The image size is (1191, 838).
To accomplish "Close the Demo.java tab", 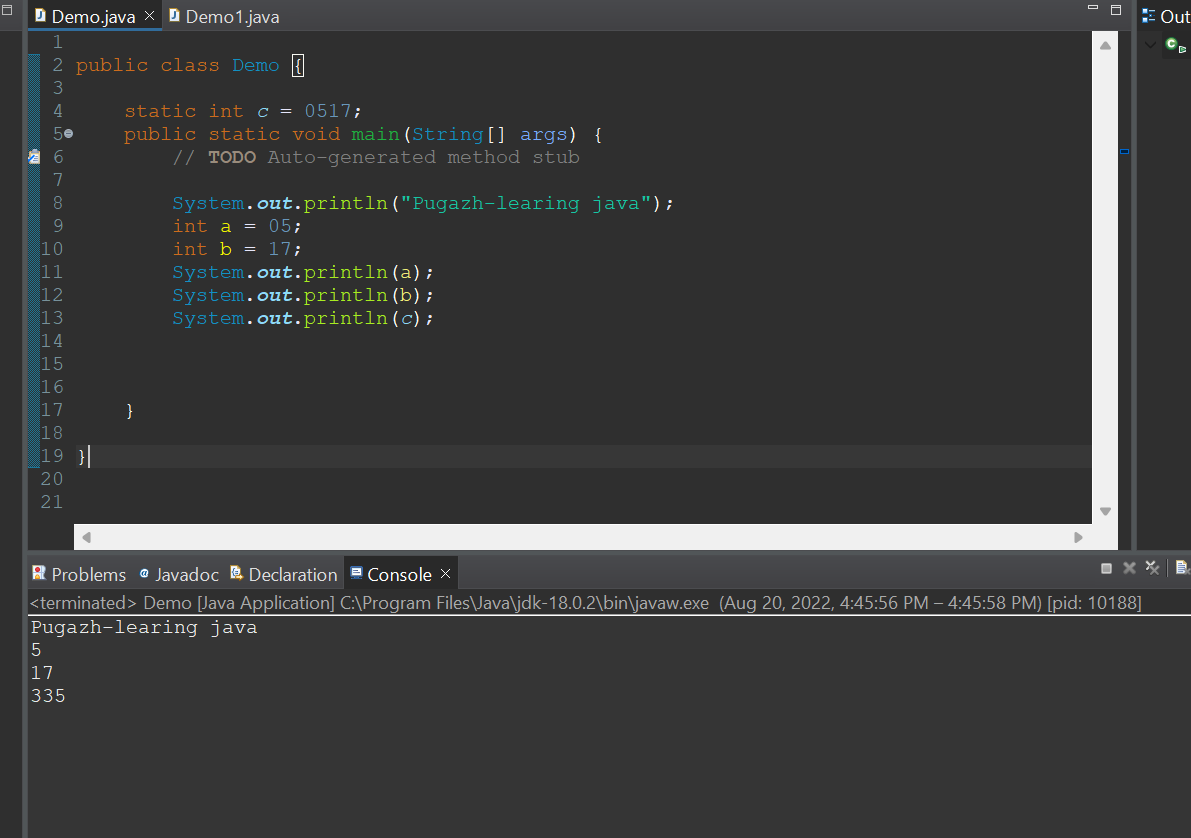I will click(150, 15).
